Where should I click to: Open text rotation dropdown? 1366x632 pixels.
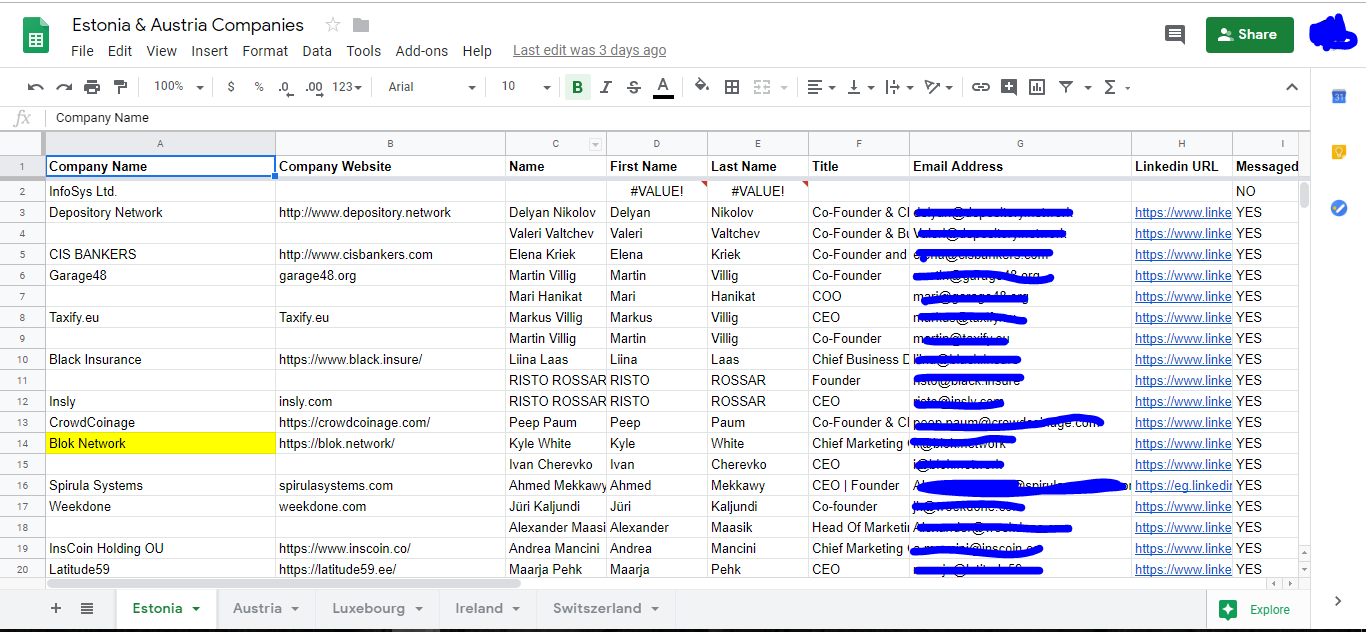938,87
